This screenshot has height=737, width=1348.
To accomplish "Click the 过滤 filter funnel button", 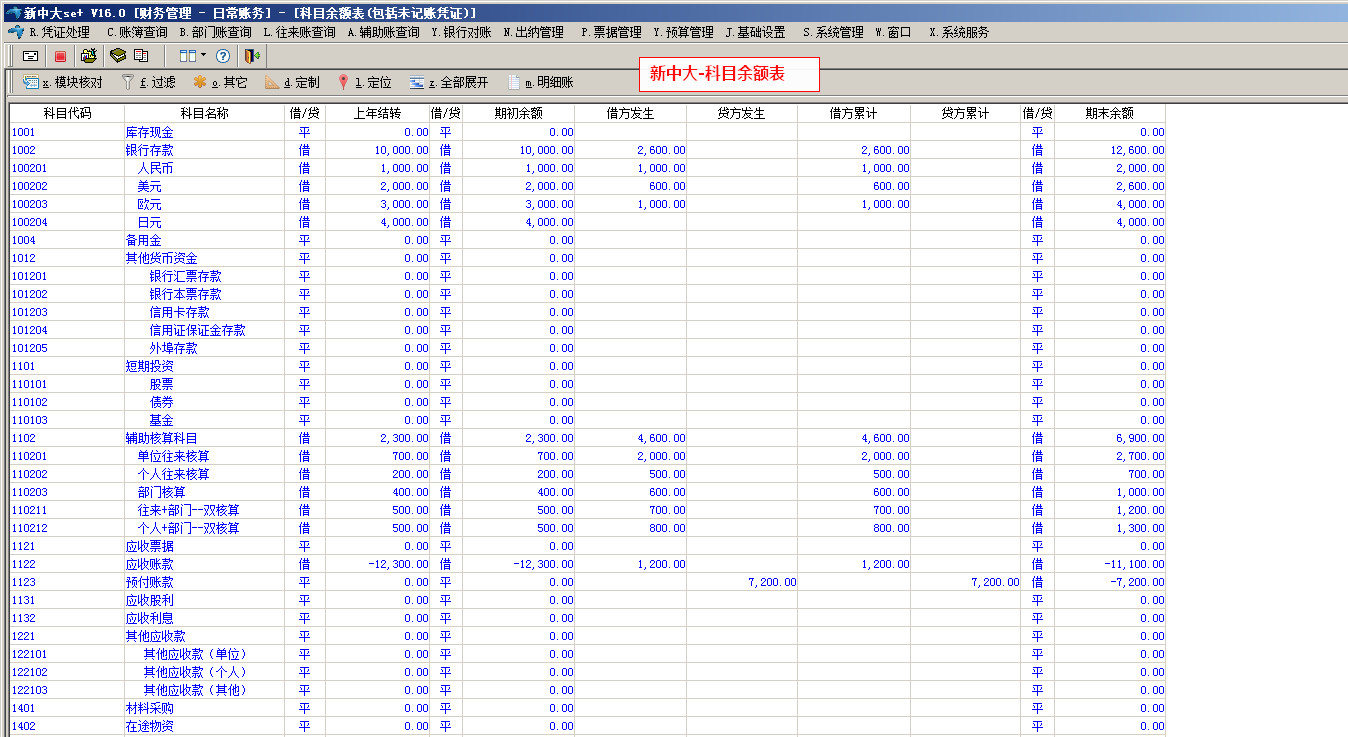I will 148,83.
